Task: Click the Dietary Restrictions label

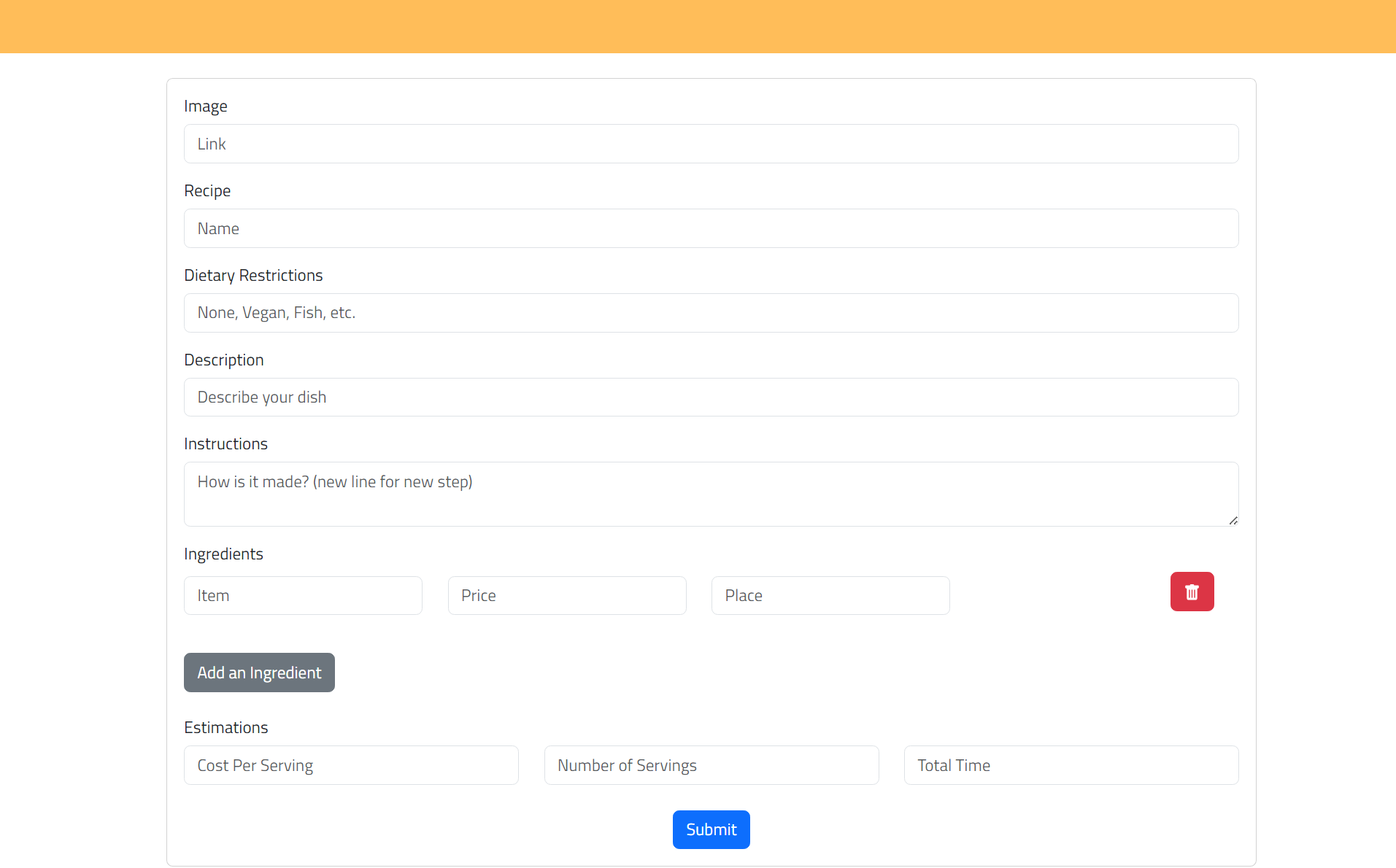Action: (x=253, y=276)
